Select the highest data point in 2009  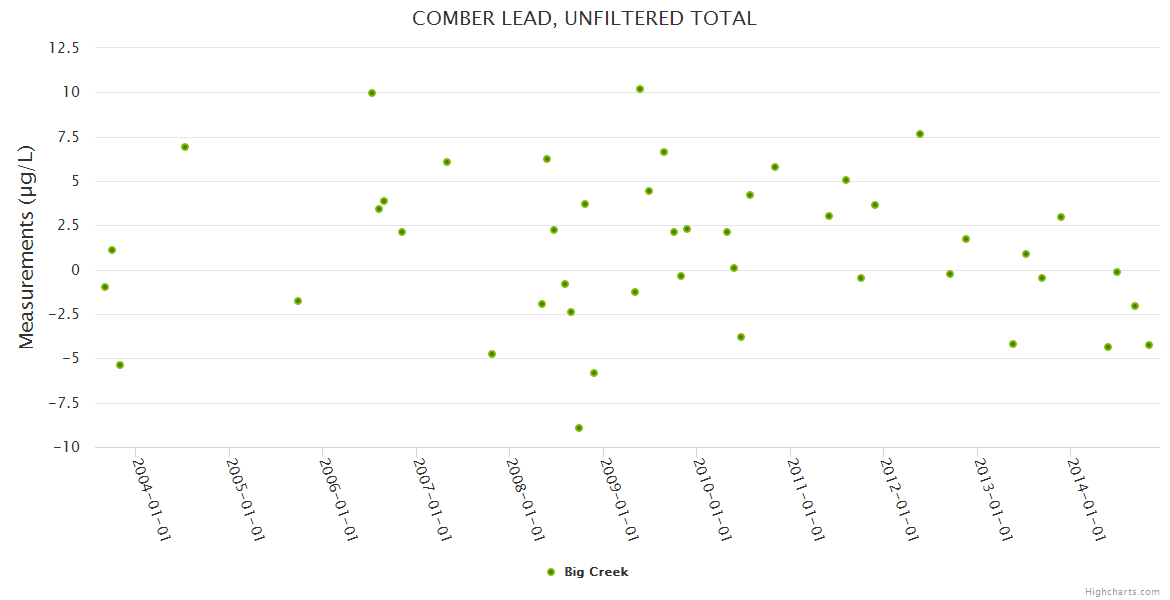click(x=640, y=89)
